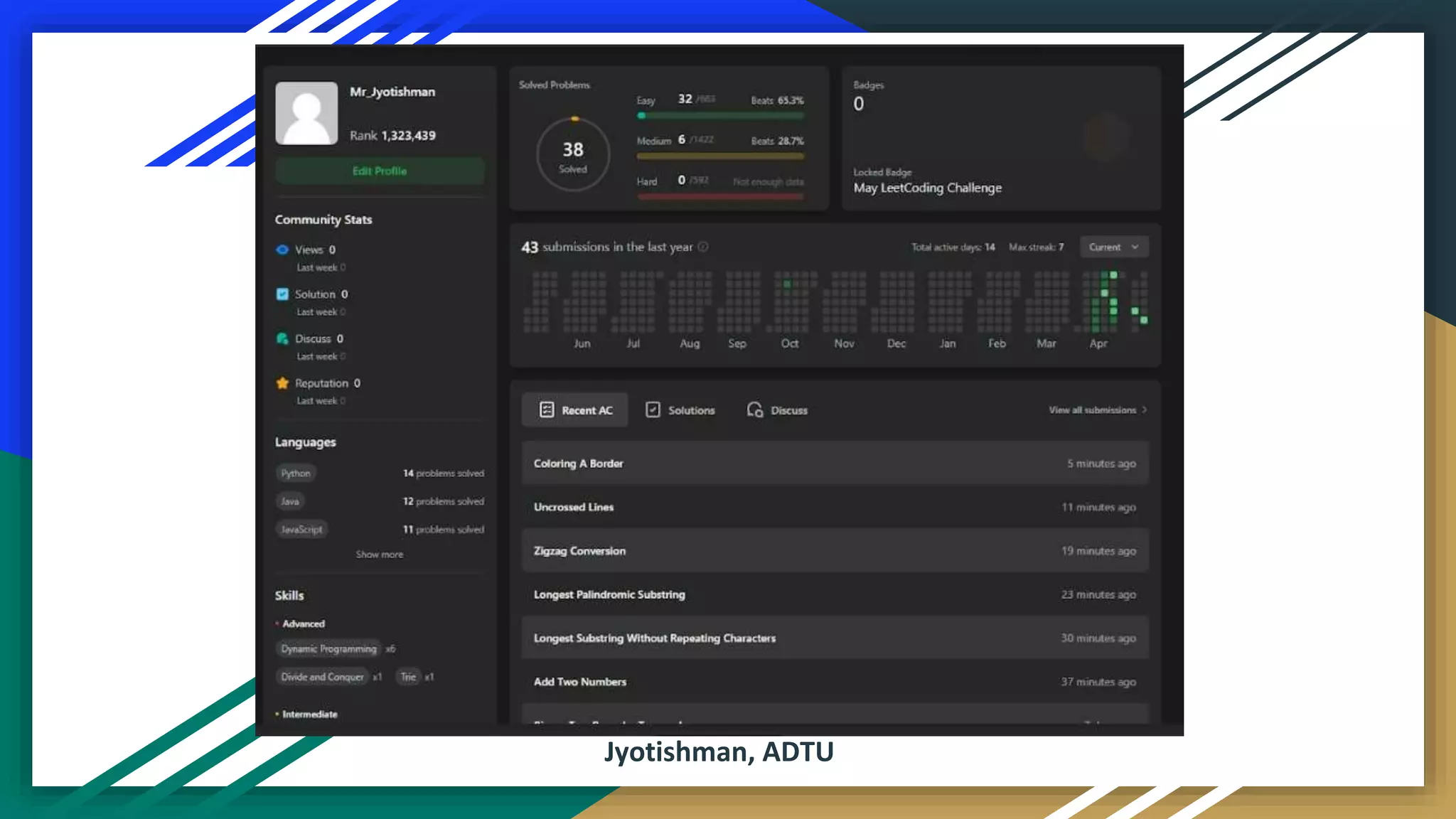1456x819 pixels.
Task: Select the Python language tag
Action: pyautogui.click(x=296, y=473)
